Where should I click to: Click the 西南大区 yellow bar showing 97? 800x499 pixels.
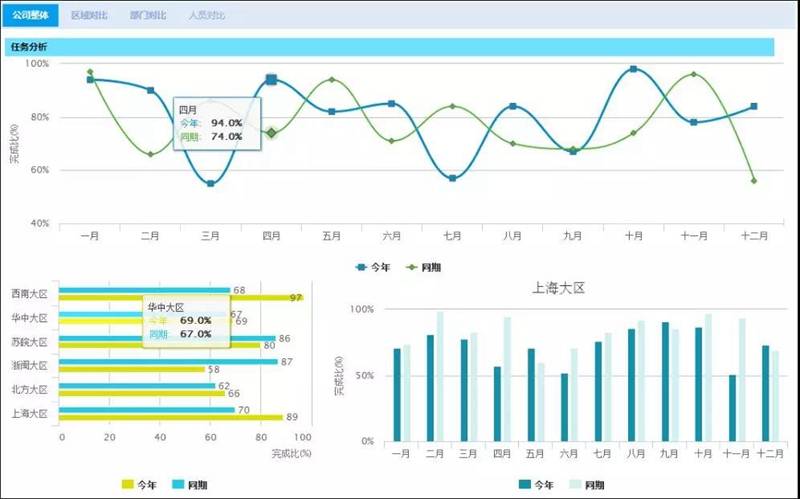pyautogui.click(x=180, y=298)
